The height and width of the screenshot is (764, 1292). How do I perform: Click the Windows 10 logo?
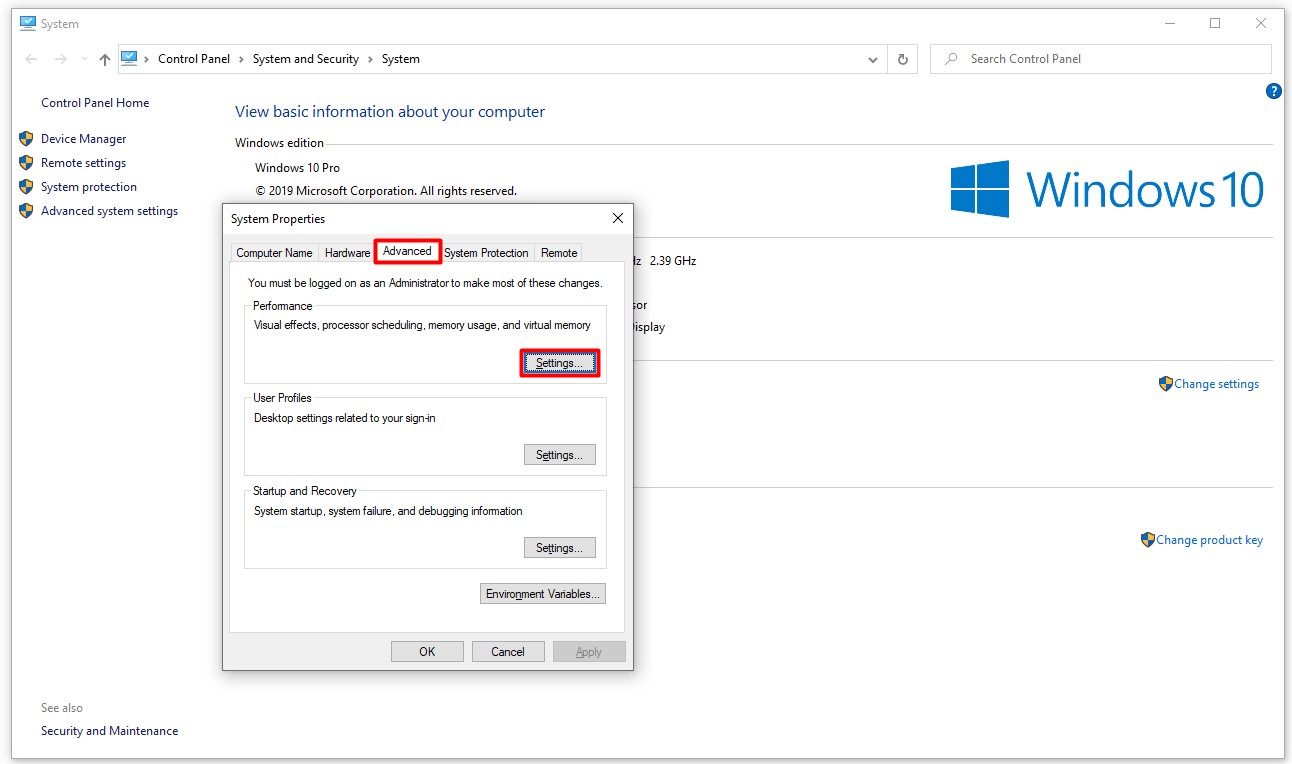(1107, 189)
